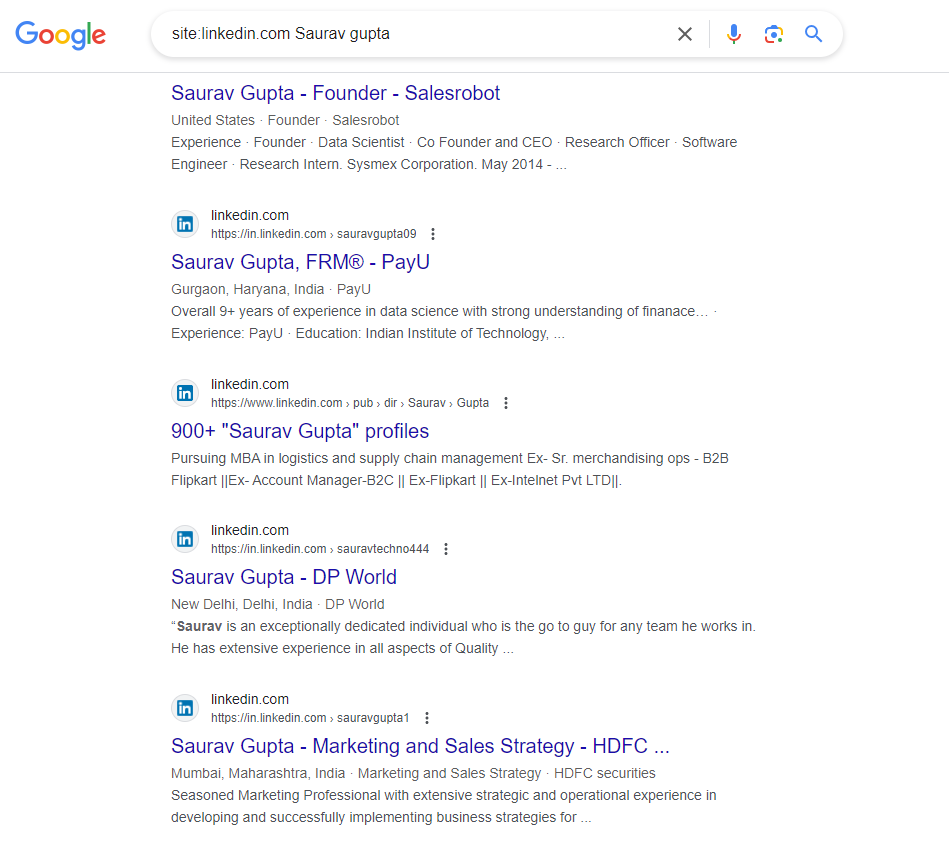Expand options for the 900+ profiles result
The width and height of the screenshot is (949, 843).
point(506,402)
